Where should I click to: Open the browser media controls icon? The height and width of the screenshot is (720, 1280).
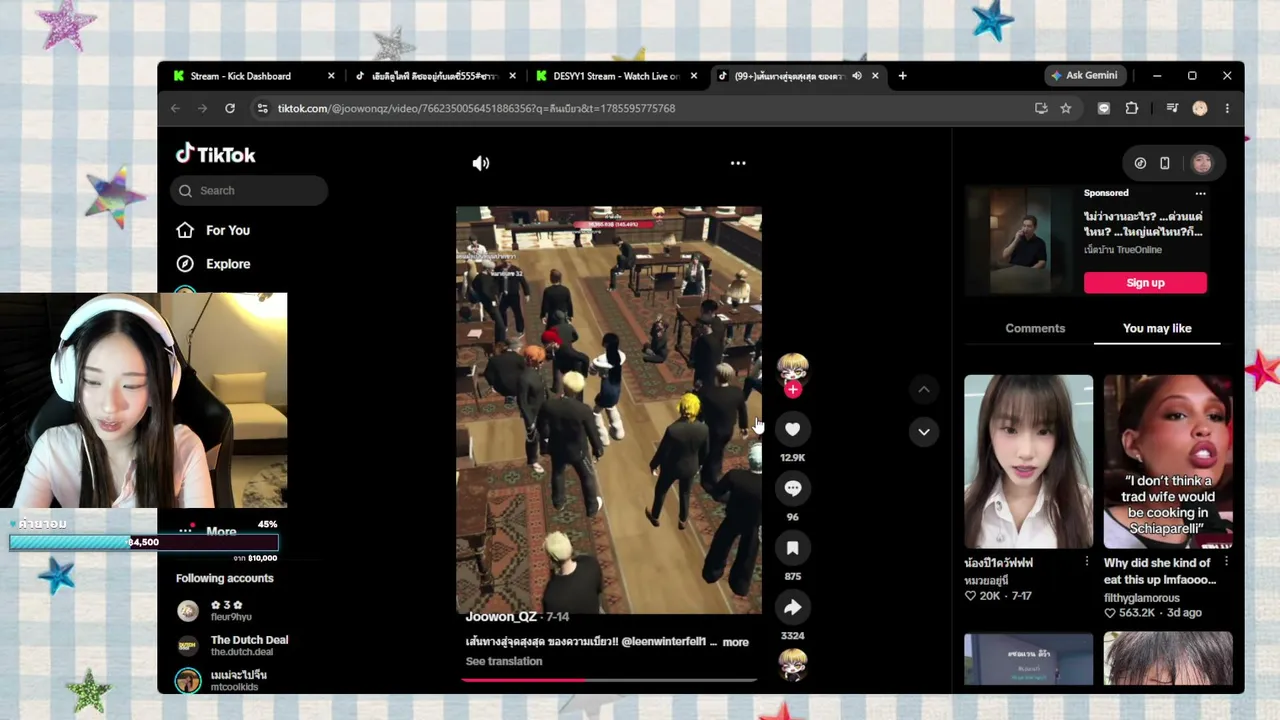coord(1172,108)
